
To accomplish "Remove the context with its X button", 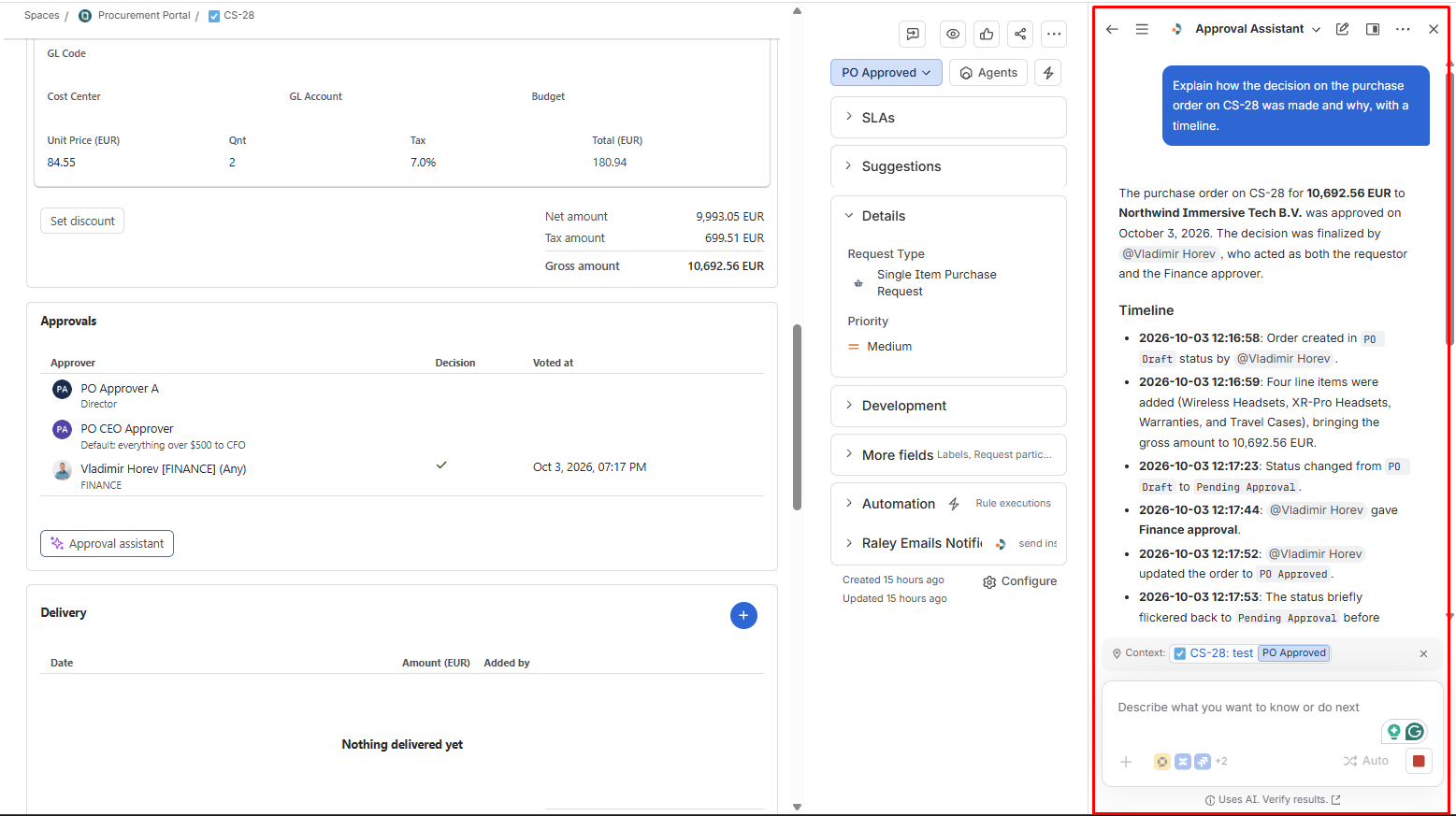I will 1423,654.
